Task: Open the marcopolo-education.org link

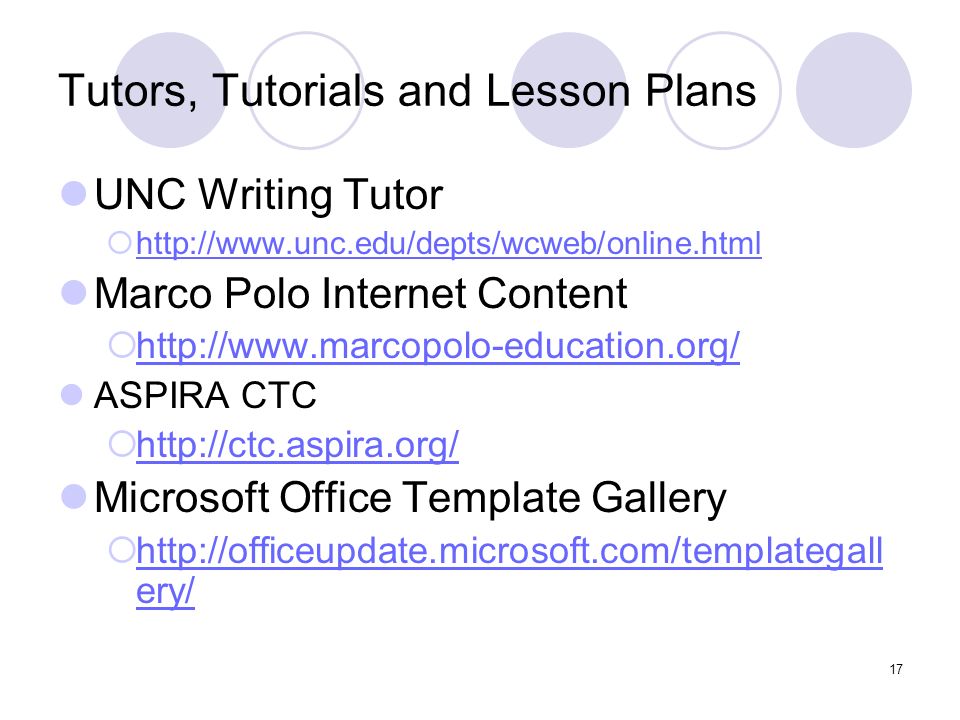Action: click(x=438, y=346)
